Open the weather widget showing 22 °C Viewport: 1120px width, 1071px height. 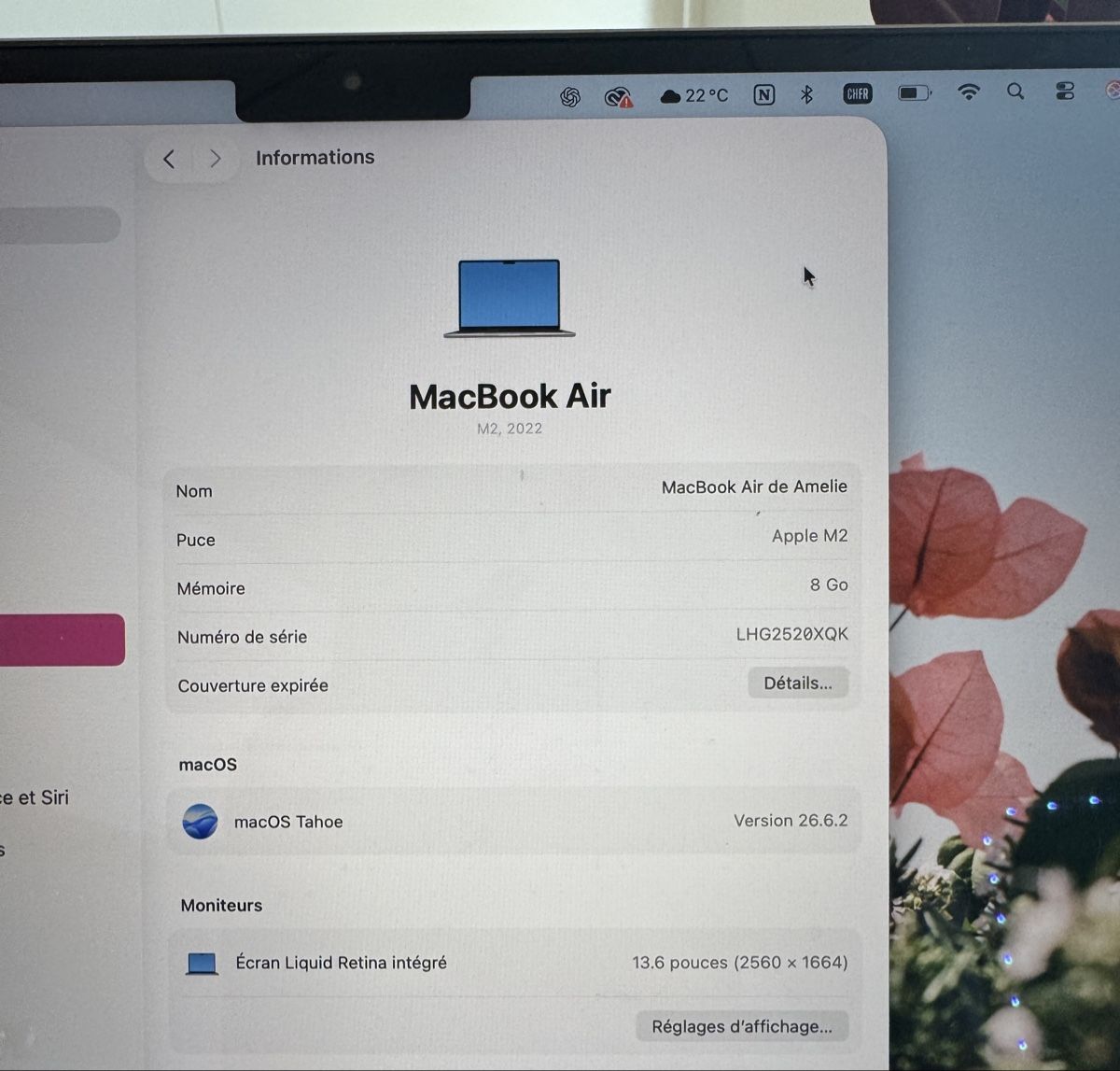pos(693,95)
